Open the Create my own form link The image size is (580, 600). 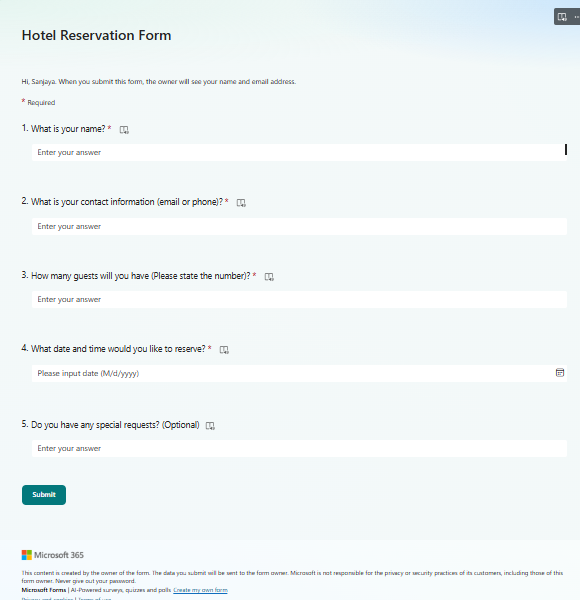[200, 590]
